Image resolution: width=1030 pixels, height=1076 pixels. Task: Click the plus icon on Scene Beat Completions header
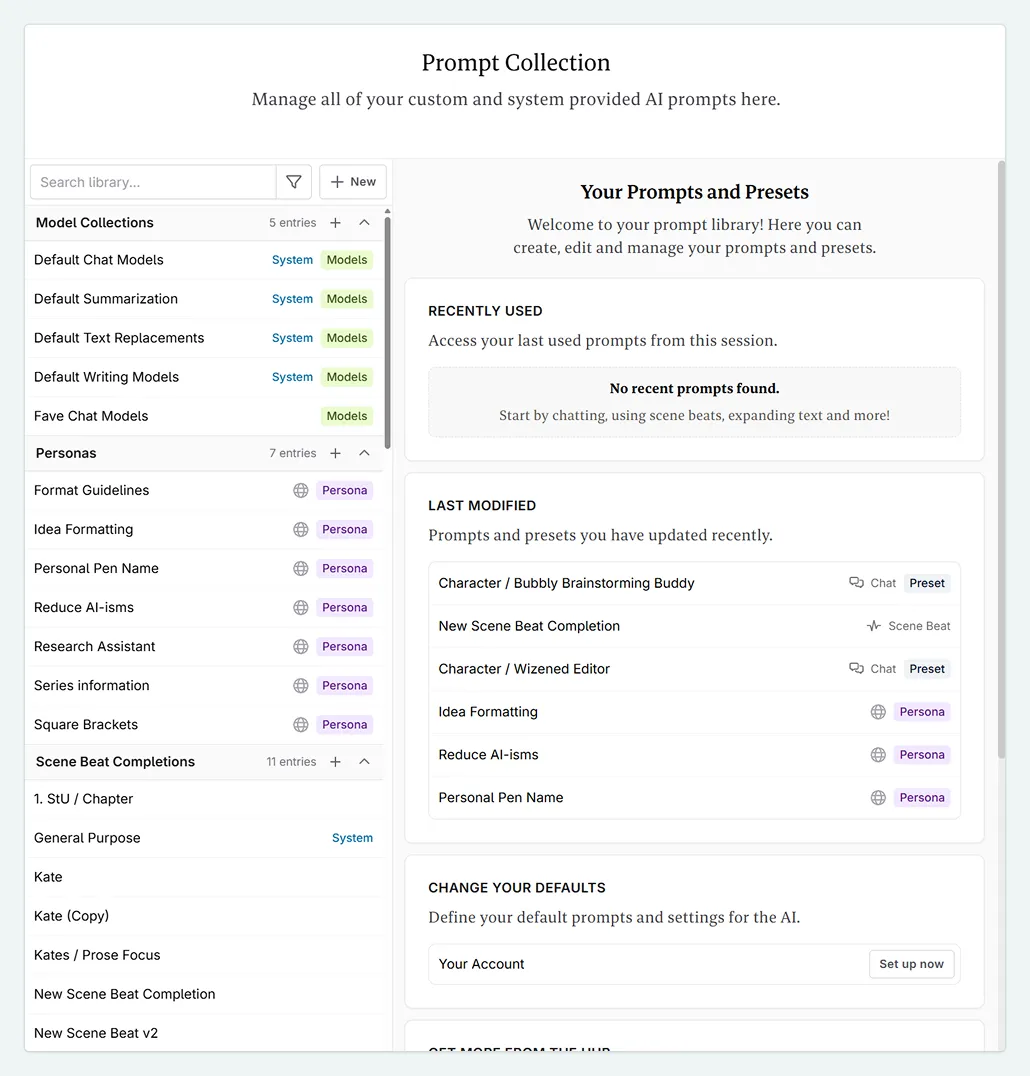pos(335,761)
